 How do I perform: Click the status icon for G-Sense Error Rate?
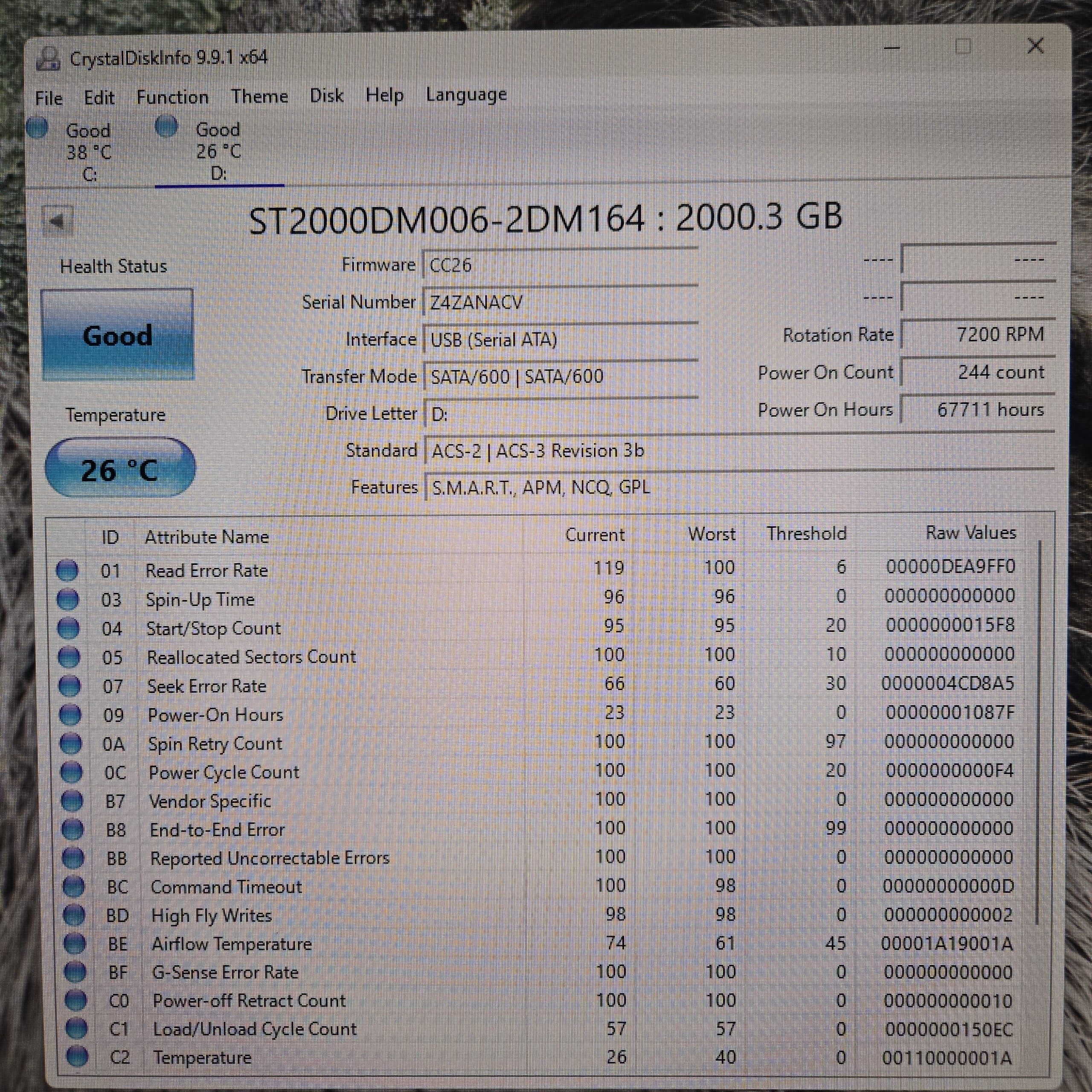click(75, 972)
